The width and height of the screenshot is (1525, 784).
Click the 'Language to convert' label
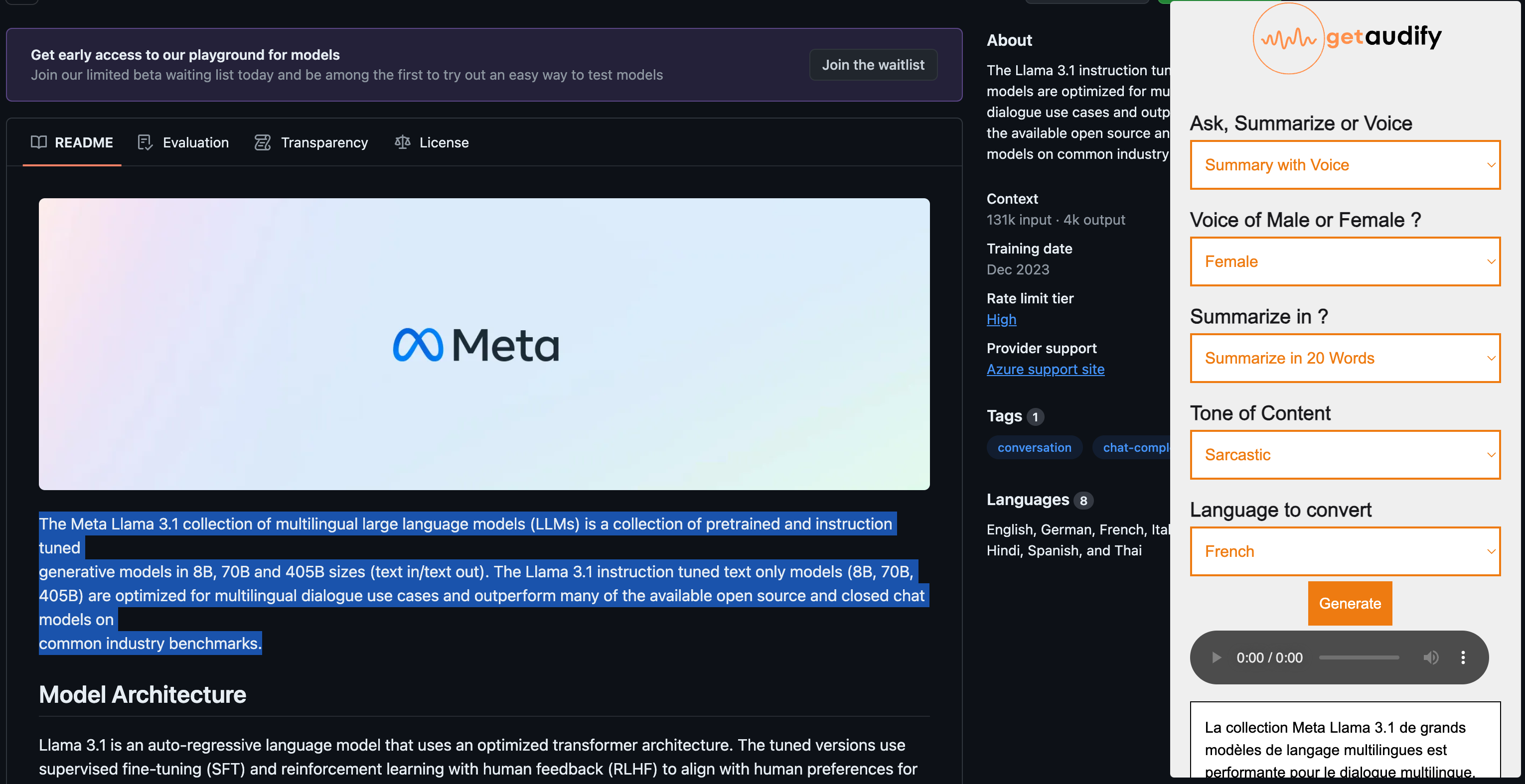[1280, 510]
